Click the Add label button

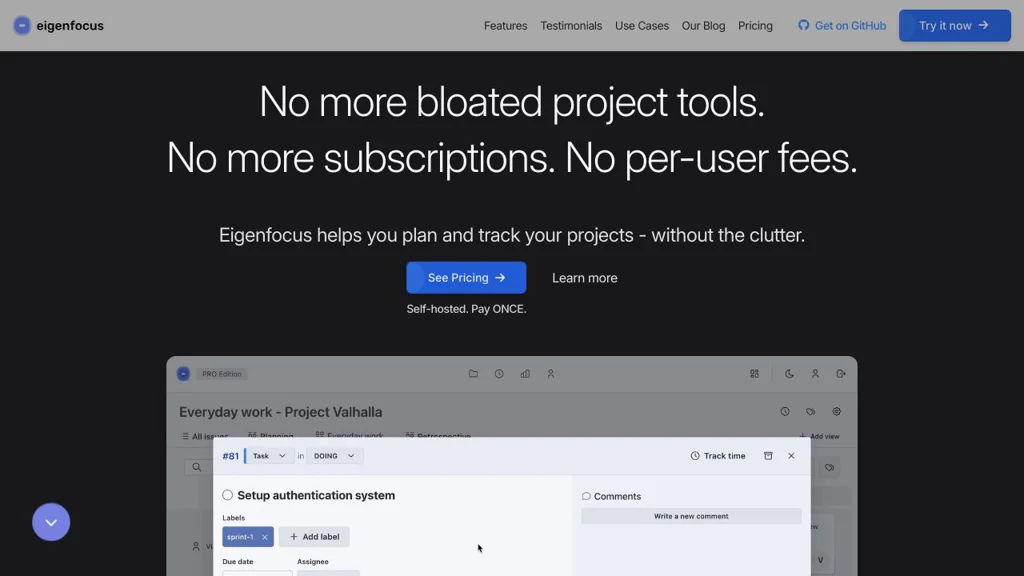[x=314, y=537]
